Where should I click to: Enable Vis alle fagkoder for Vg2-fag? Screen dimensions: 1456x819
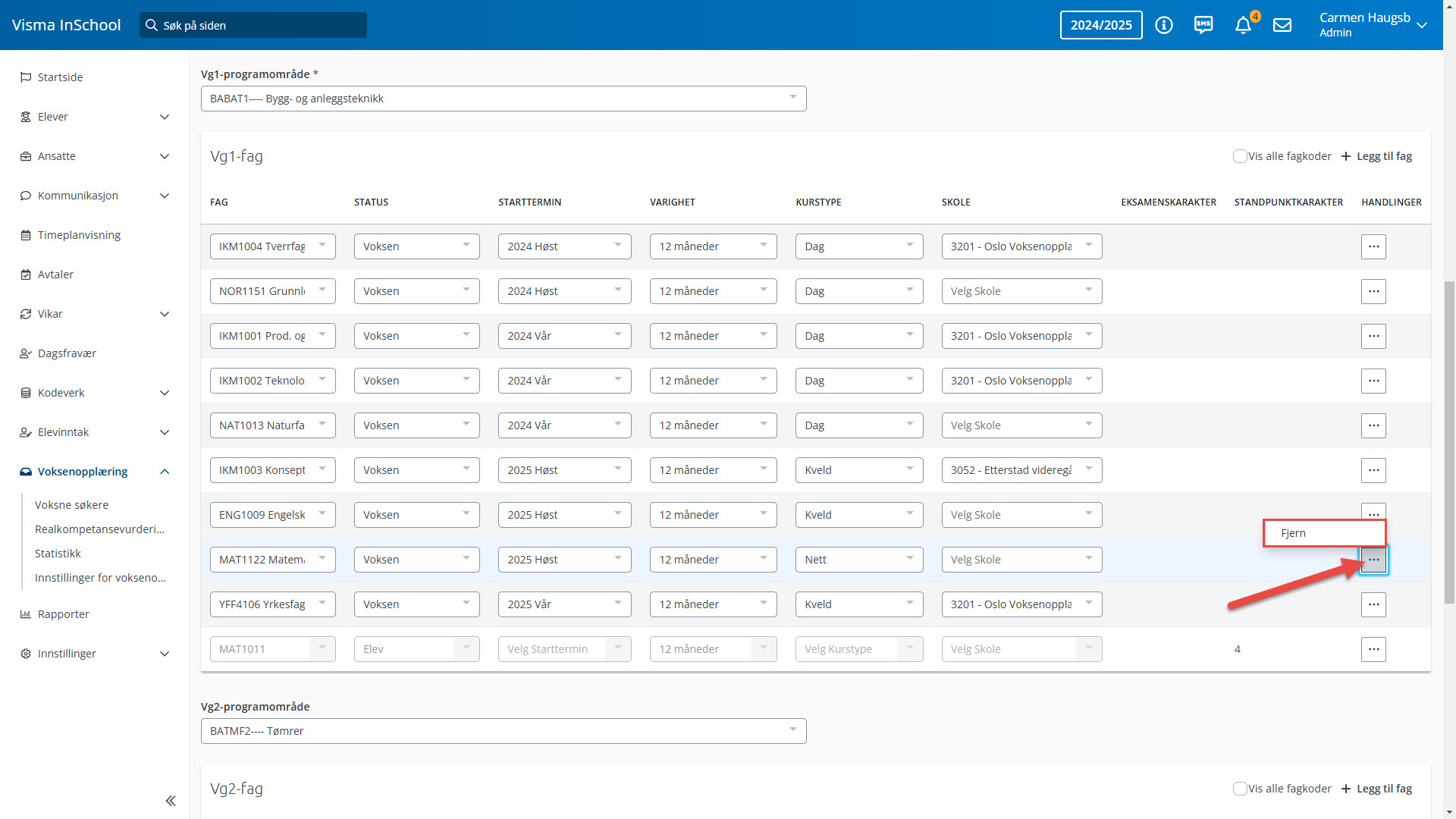pyautogui.click(x=1240, y=789)
